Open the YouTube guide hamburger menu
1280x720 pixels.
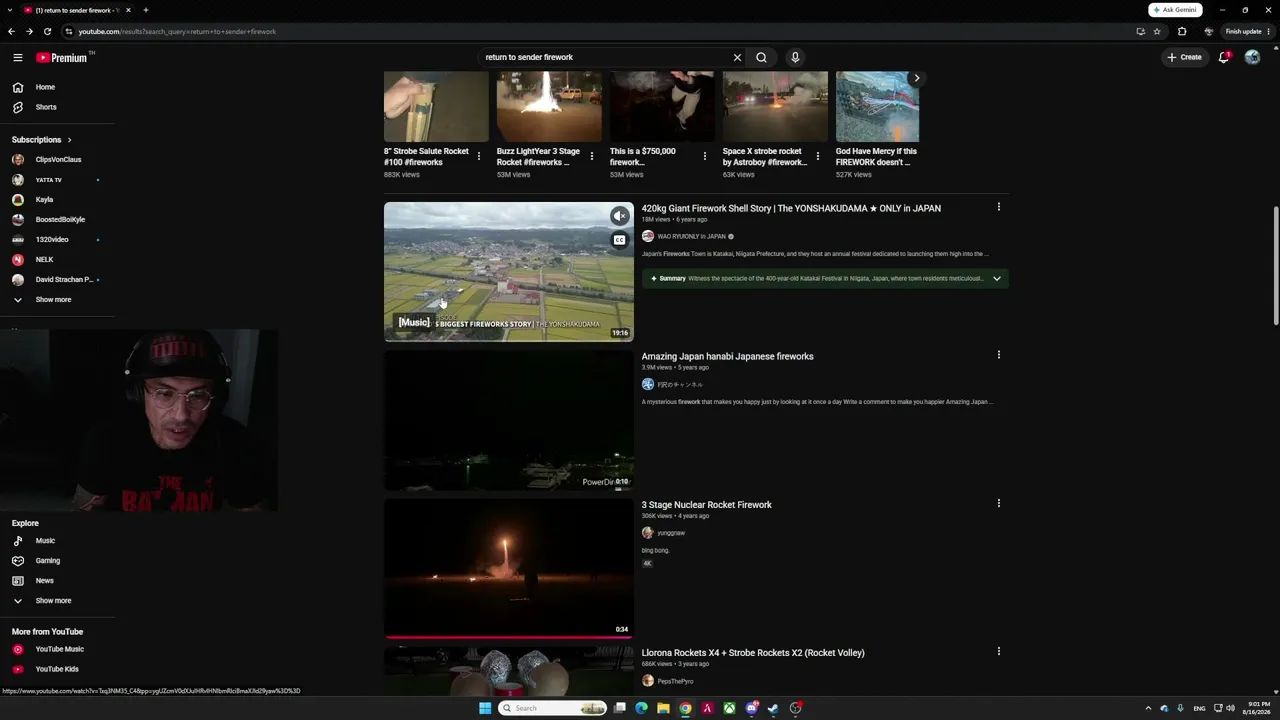(x=17, y=57)
